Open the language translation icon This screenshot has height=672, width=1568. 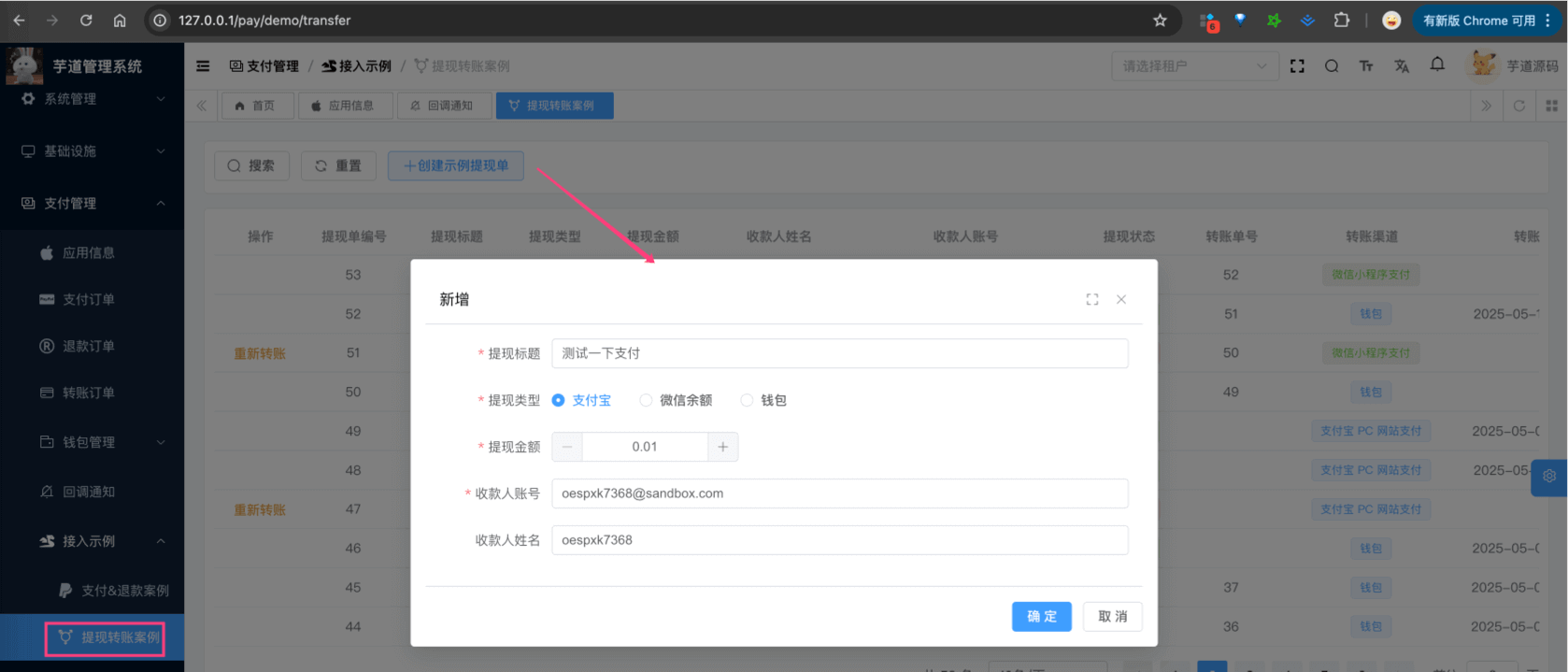click(x=1402, y=66)
